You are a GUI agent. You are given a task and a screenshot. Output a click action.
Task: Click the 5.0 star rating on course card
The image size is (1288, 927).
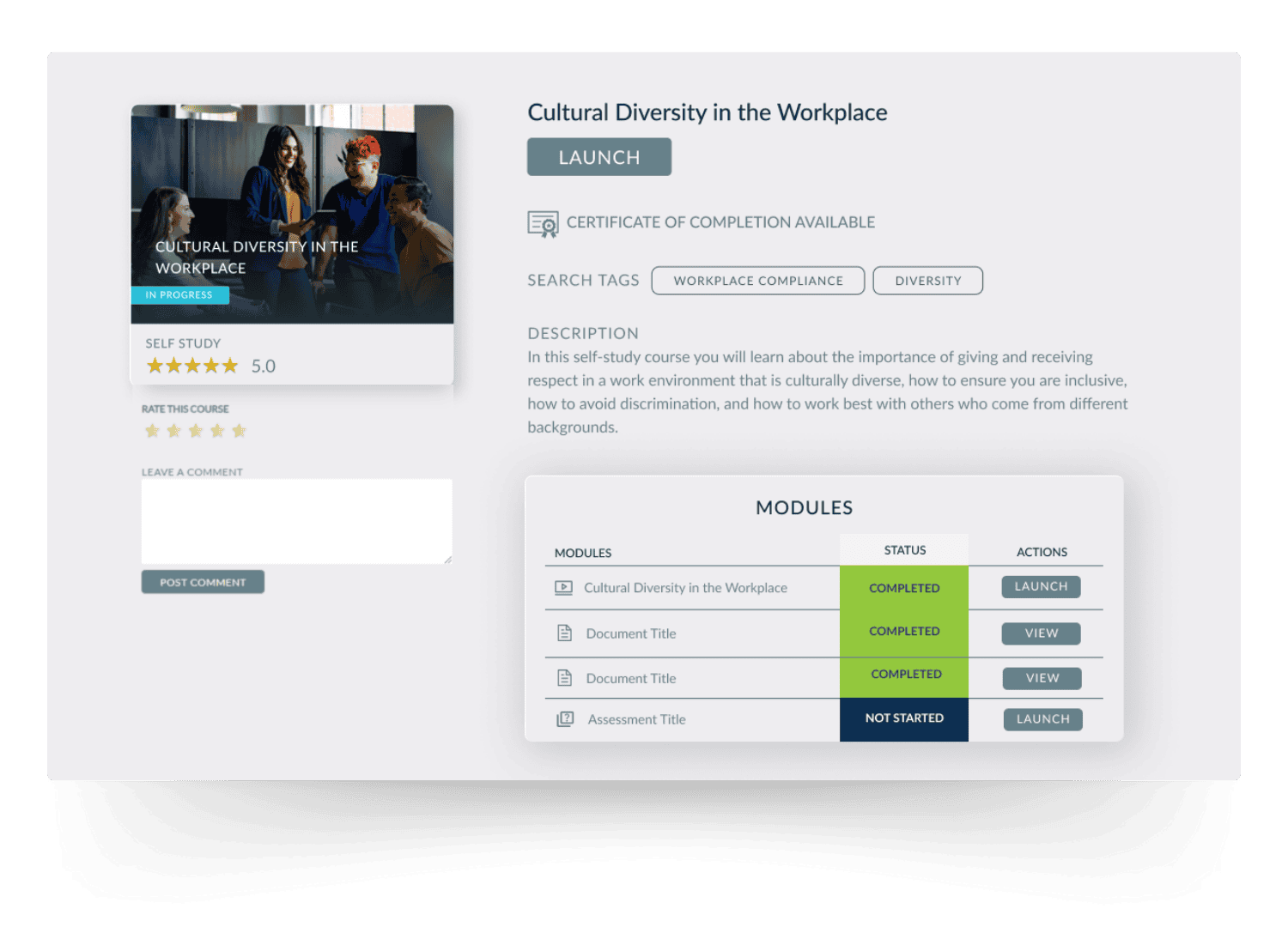coord(191,366)
